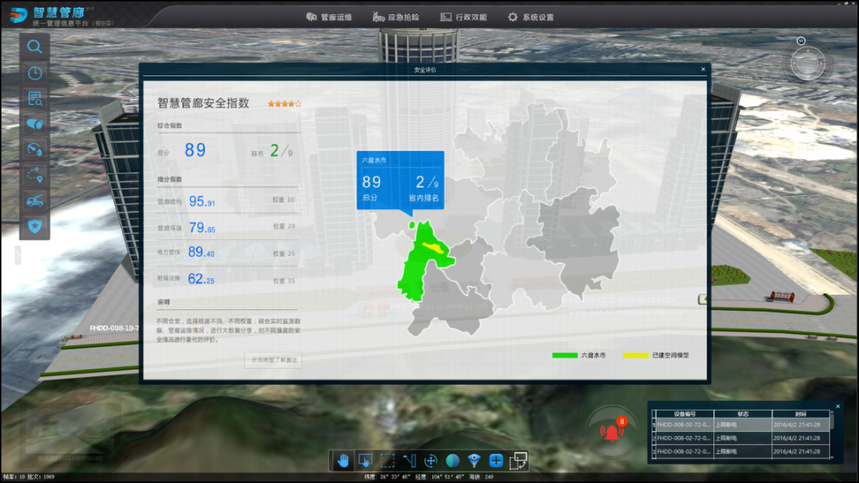Viewport: 859px width, 483px height.
Task: Click the pipe corridor icon in sidebar
Action: coord(35,124)
